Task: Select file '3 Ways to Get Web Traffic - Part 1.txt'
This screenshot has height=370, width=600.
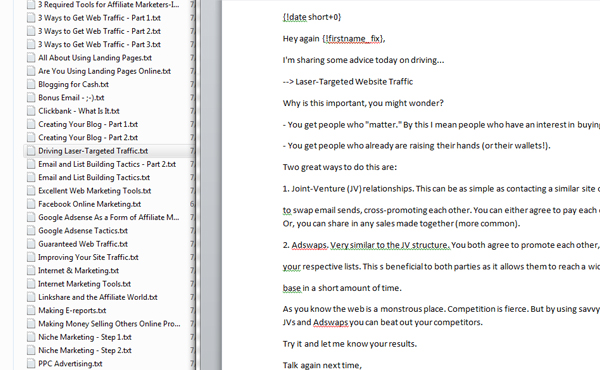Action: pos(99,18)
